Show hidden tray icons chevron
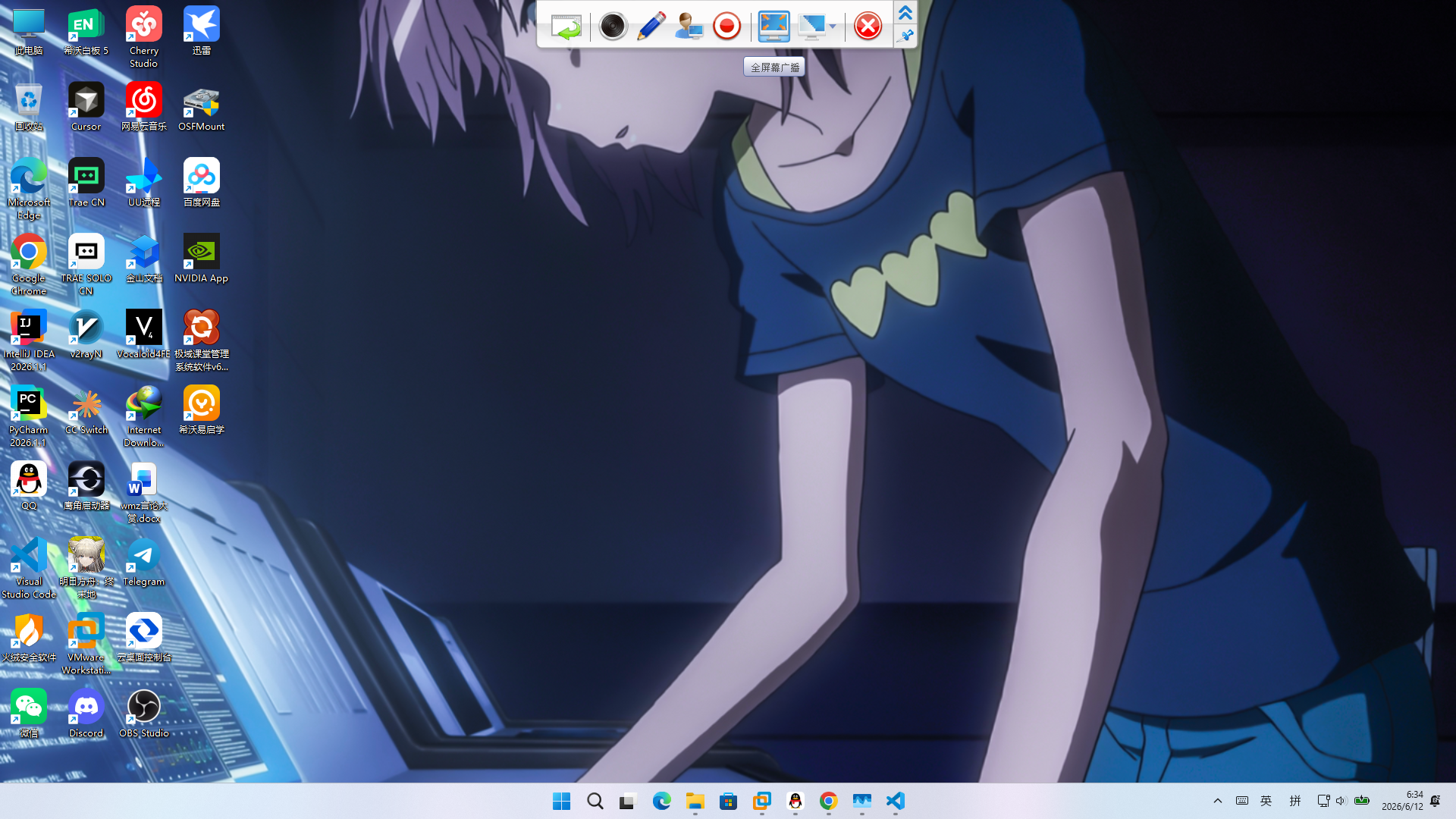 click(1218, 801)
